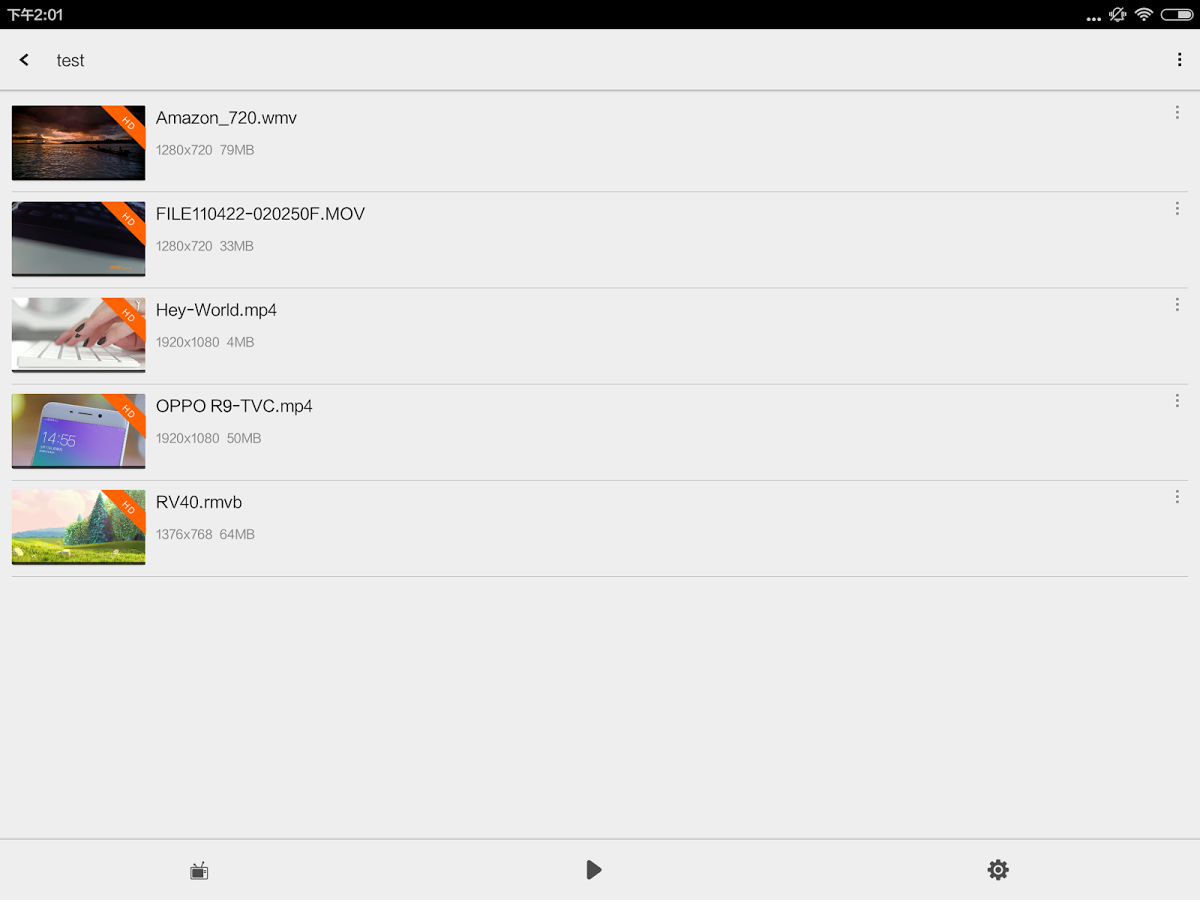Open options menu for Amazon_720.wmv
The height and width of the screenshot is (900, 1200).
[x=1177, y=113]
